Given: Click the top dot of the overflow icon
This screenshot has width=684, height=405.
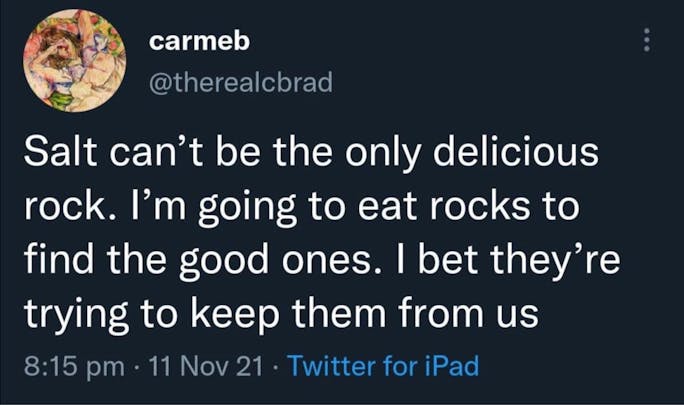Looking at the screenshot, I should pos(646,30).
